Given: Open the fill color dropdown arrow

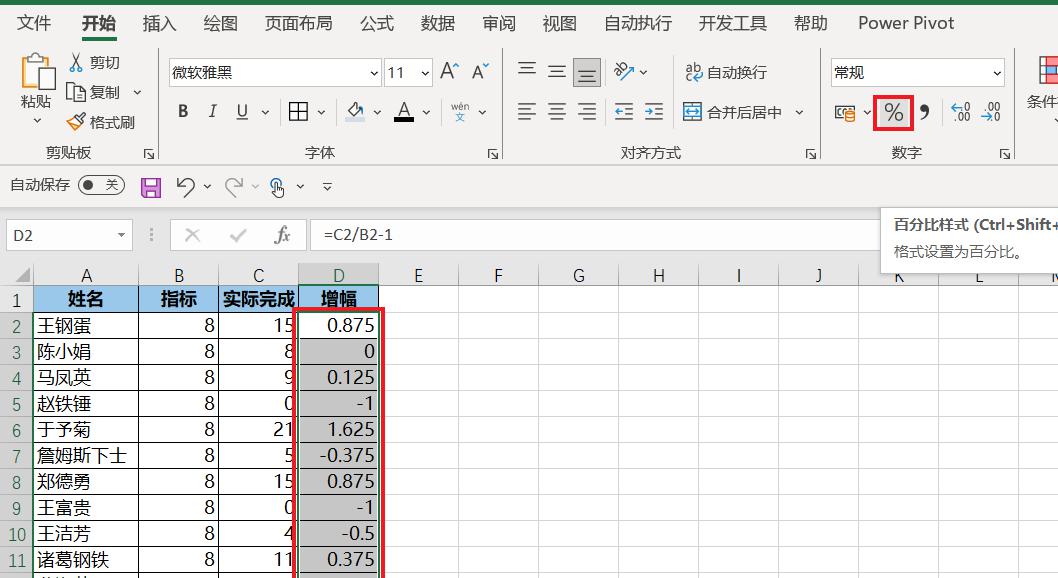Looking at the screenshot, I should 377,112.
